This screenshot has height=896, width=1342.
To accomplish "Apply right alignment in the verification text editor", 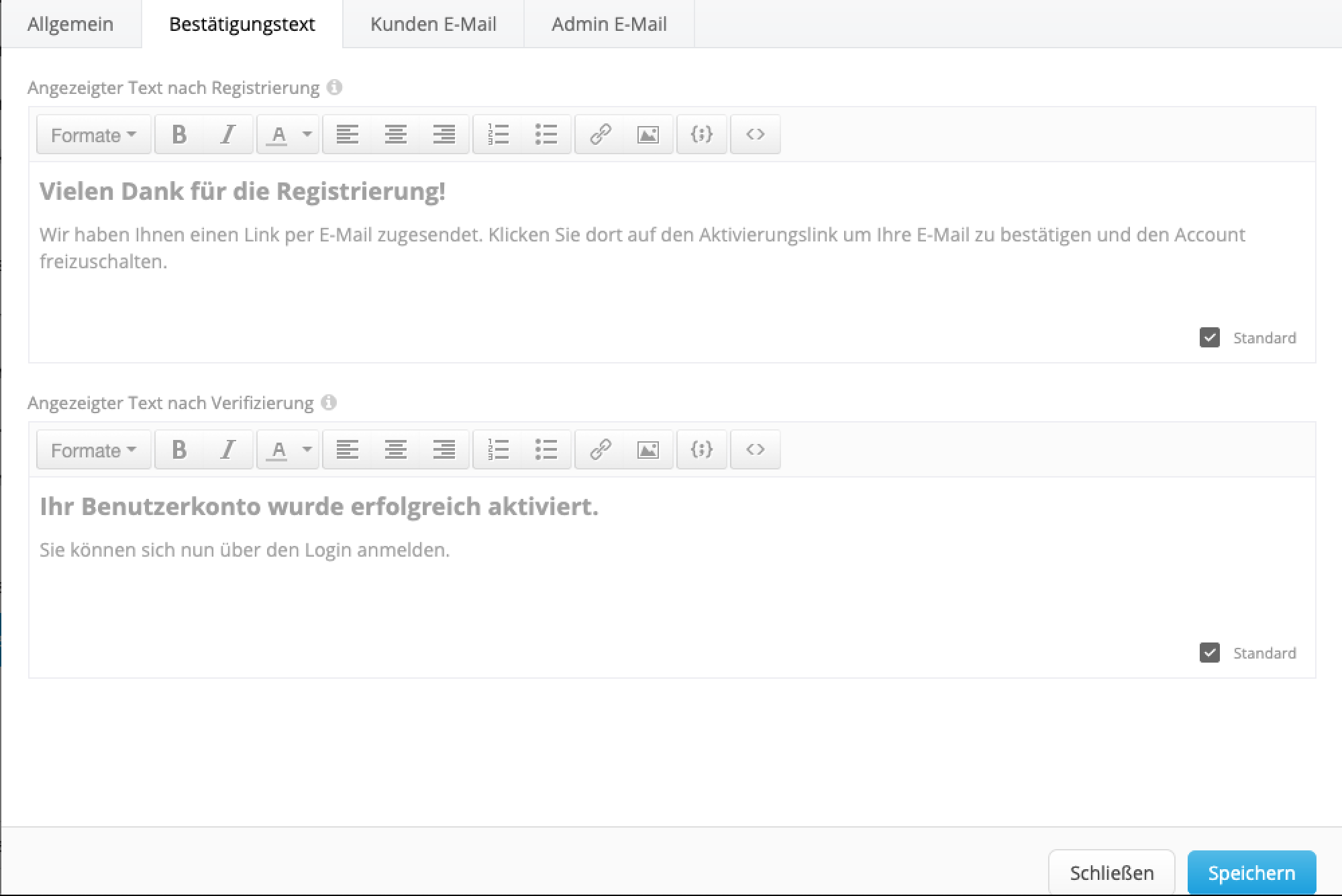I will 444,449.
